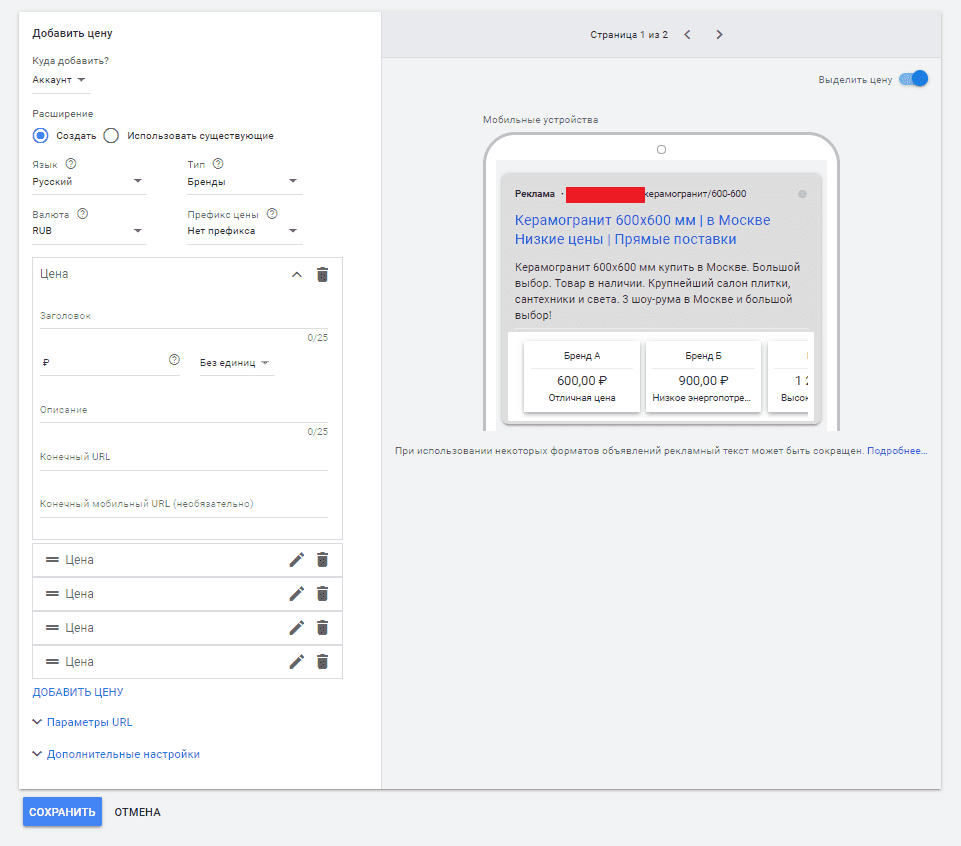Toggle the Выделить цену switch
Screen dimensions: 961x846
[x=913, y=79]
